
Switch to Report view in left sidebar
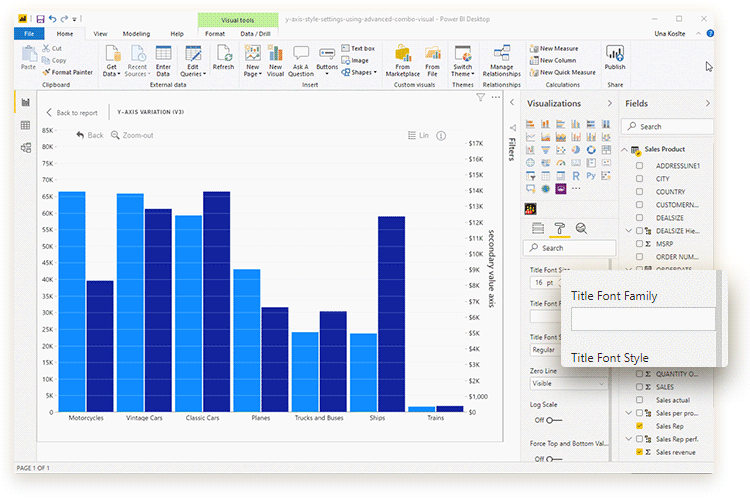(26, 102)
